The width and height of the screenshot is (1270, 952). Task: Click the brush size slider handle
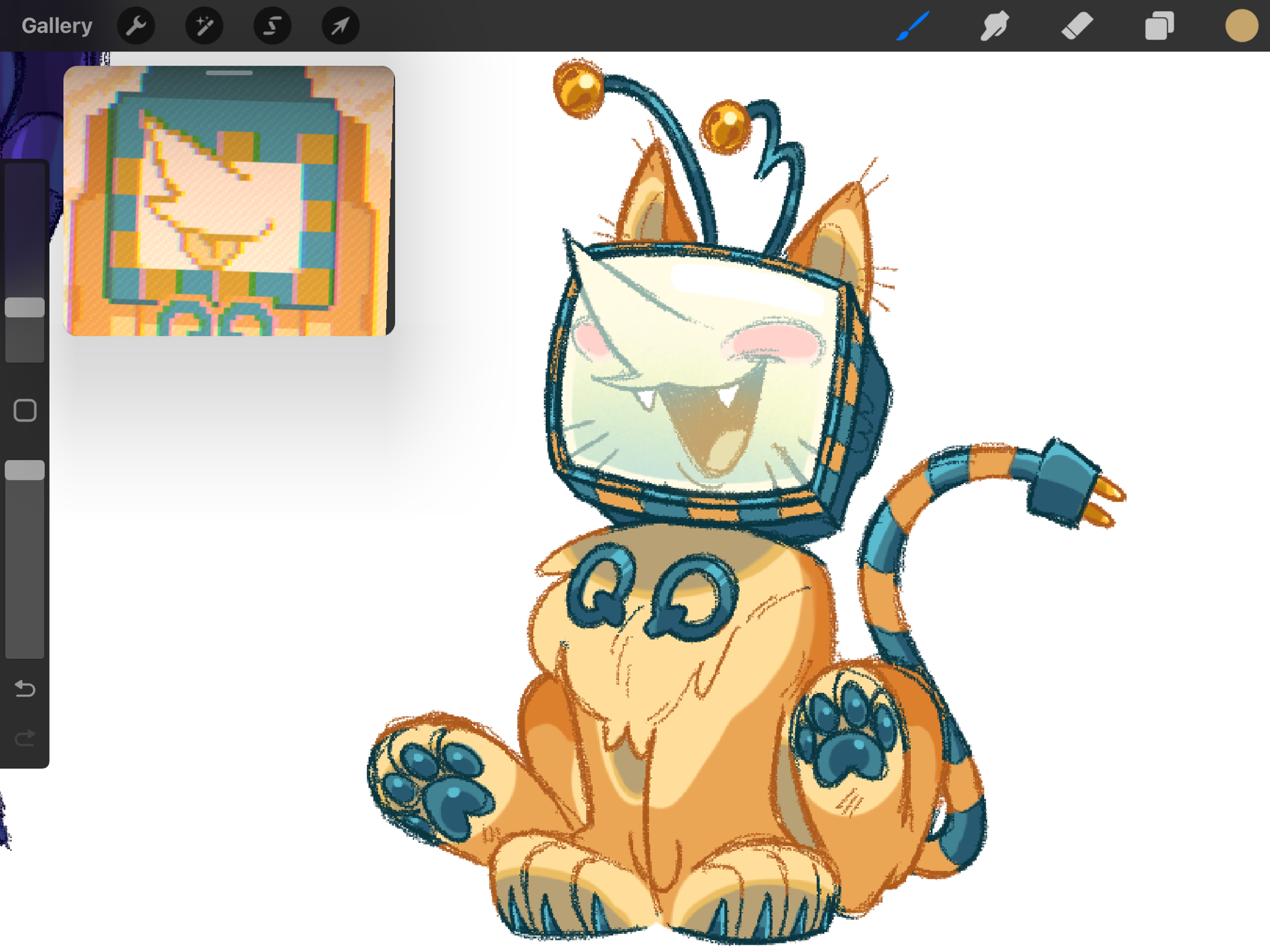tap(25, 307)
